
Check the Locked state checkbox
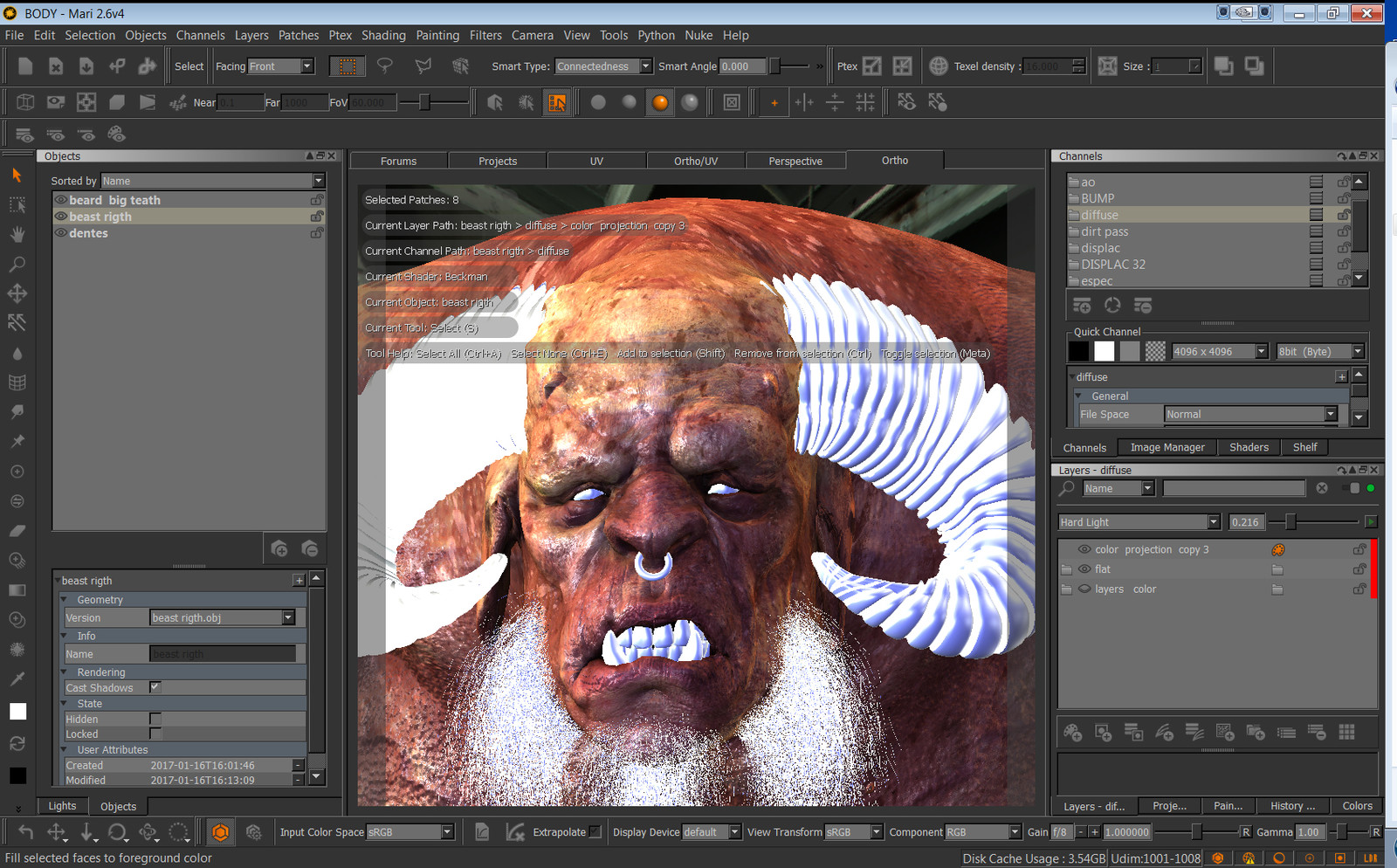[155, 734]
